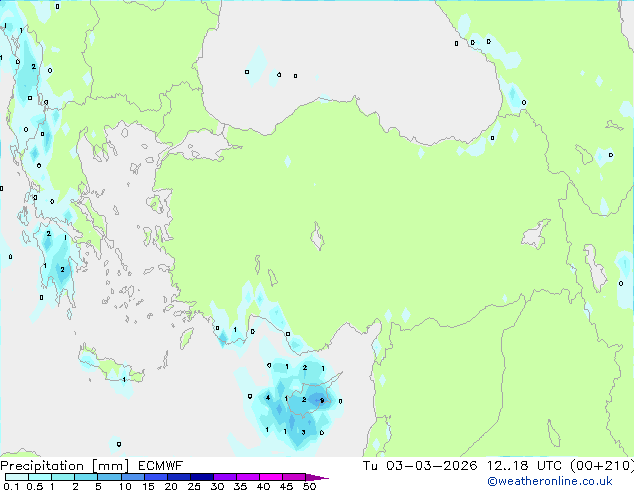Click the '0.5' legend scale label
634x490 pixels.
tap(35, 486)
